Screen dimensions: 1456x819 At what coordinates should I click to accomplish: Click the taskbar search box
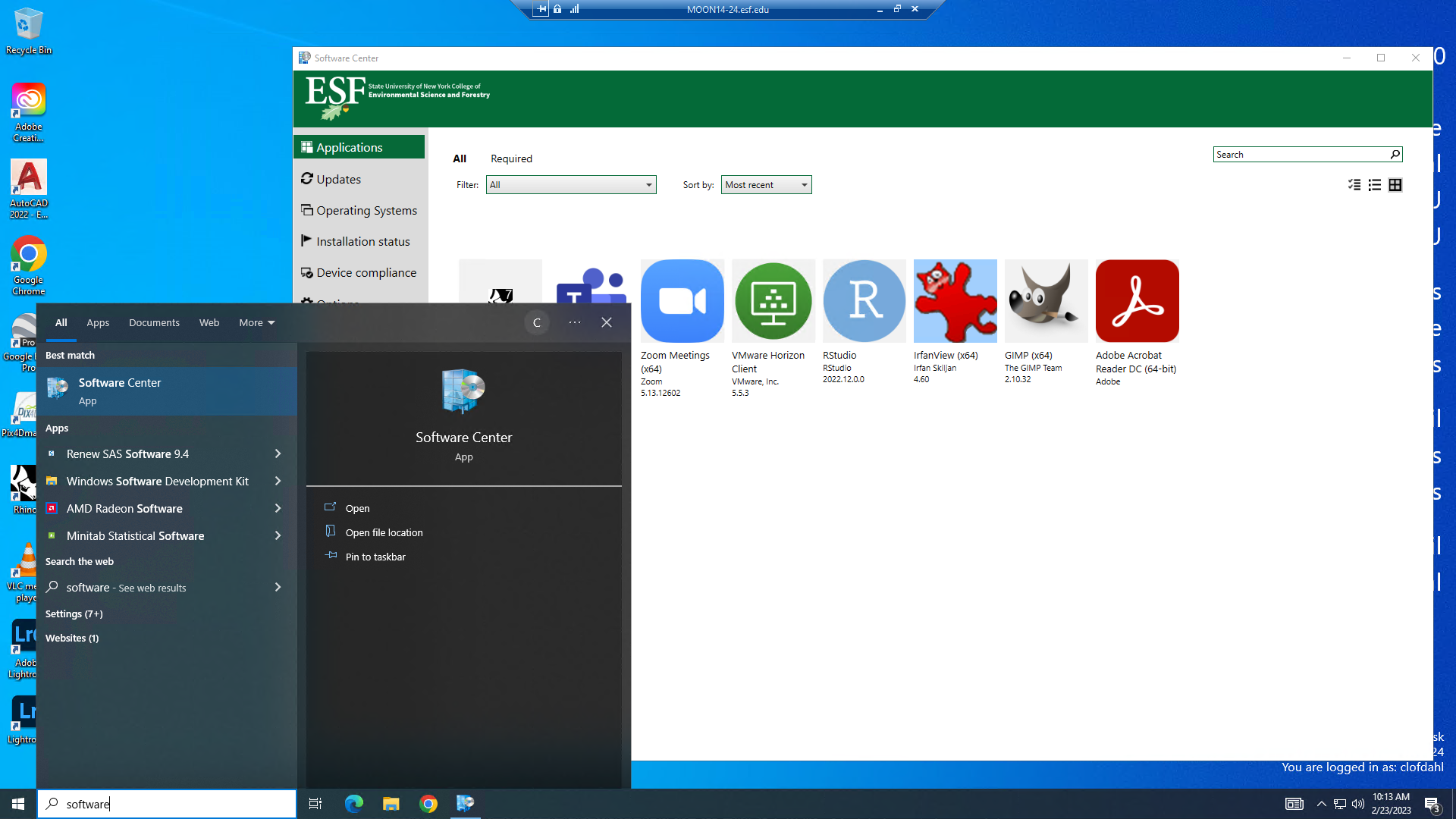tap(167, 804)
